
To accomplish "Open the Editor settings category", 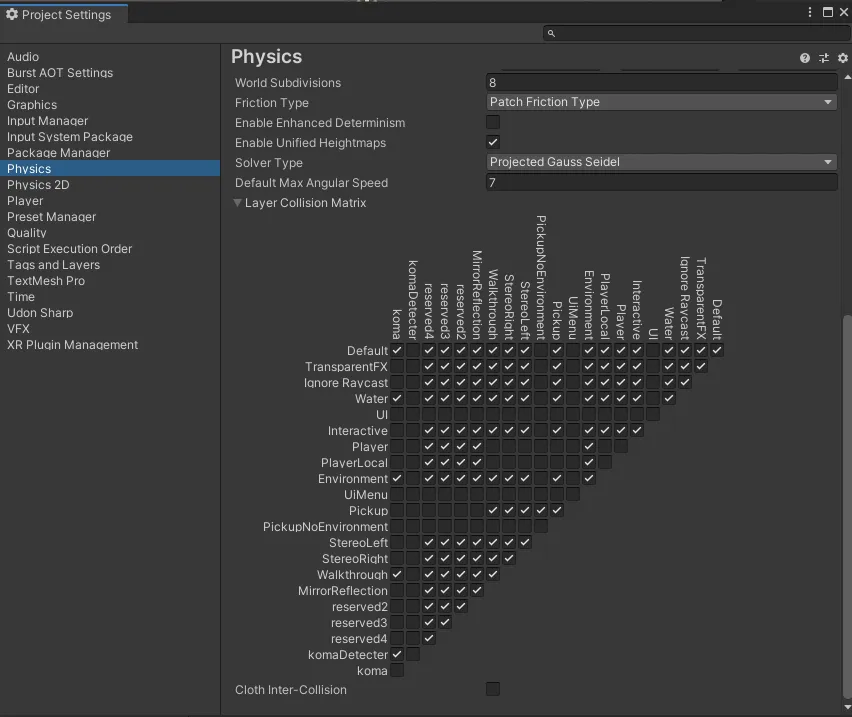I will coord(110,89).
